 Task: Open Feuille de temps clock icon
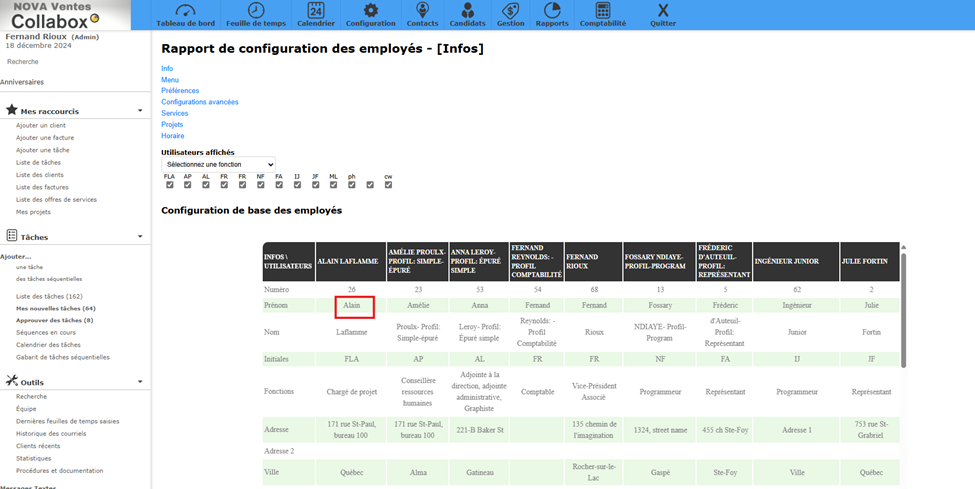point(256,14)
